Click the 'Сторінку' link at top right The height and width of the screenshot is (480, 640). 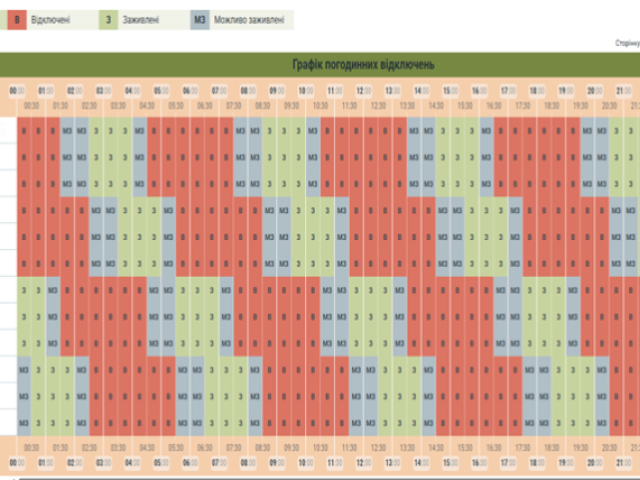point(626,44)
